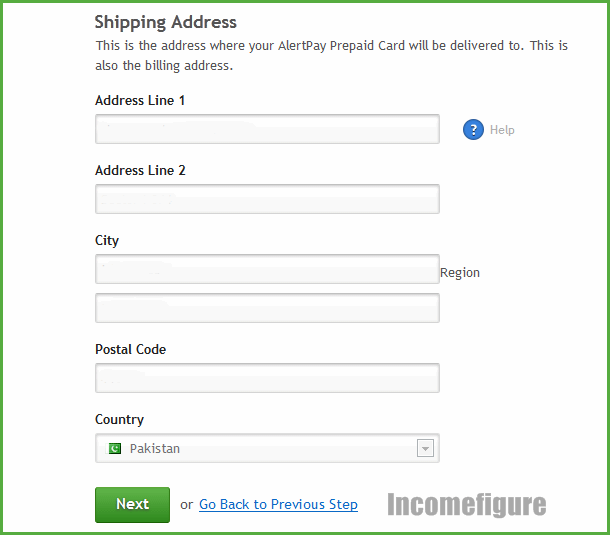
Task: Click the Pakistan flag icon in Country field
Action: tap(115, 449)
